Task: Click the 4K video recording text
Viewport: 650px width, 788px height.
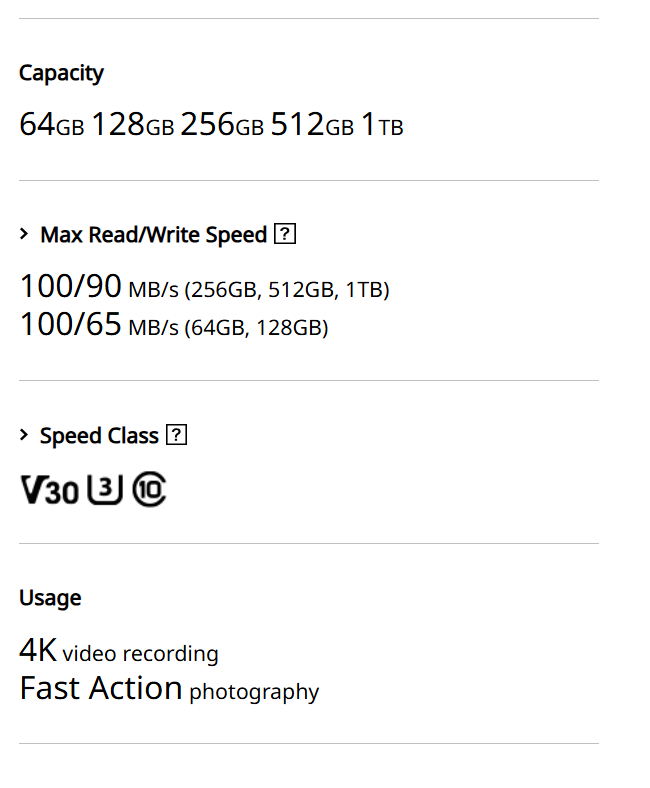Action: click(118, 652)
